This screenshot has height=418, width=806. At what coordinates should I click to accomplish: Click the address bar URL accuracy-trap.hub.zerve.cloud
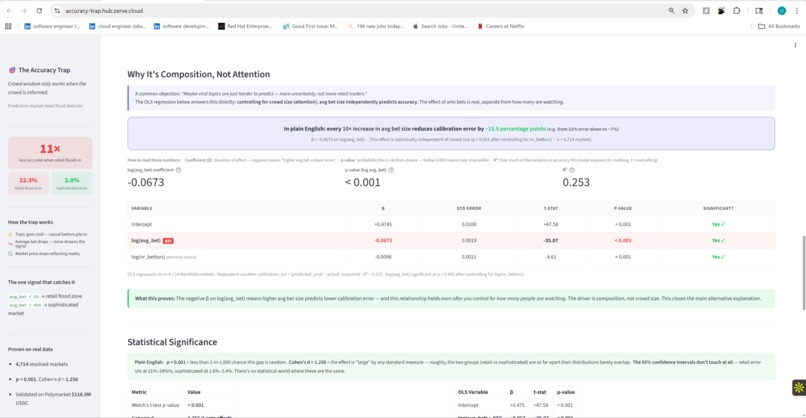pyautogui.click(x=104, y=11)
